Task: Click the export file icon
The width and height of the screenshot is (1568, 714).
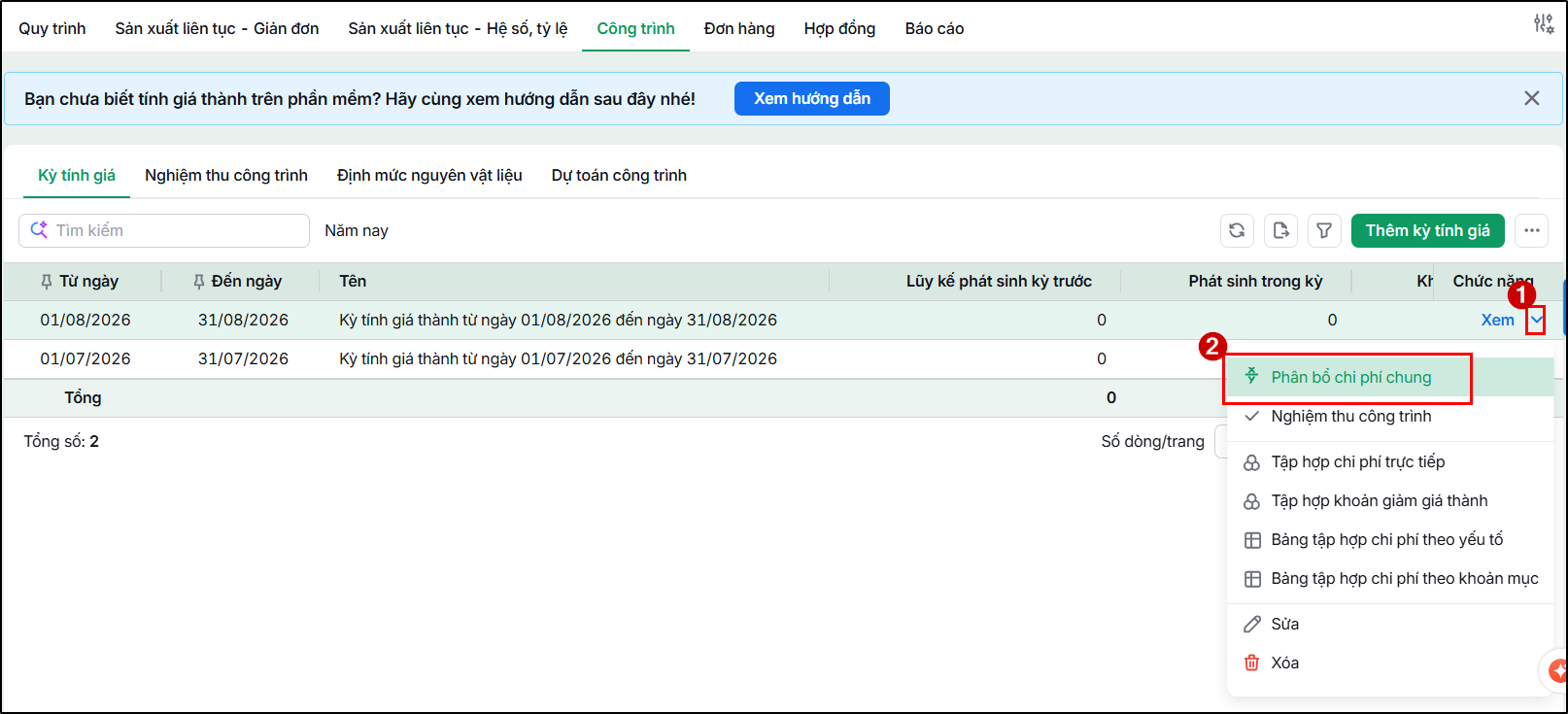Action: tap(1280, 230)
